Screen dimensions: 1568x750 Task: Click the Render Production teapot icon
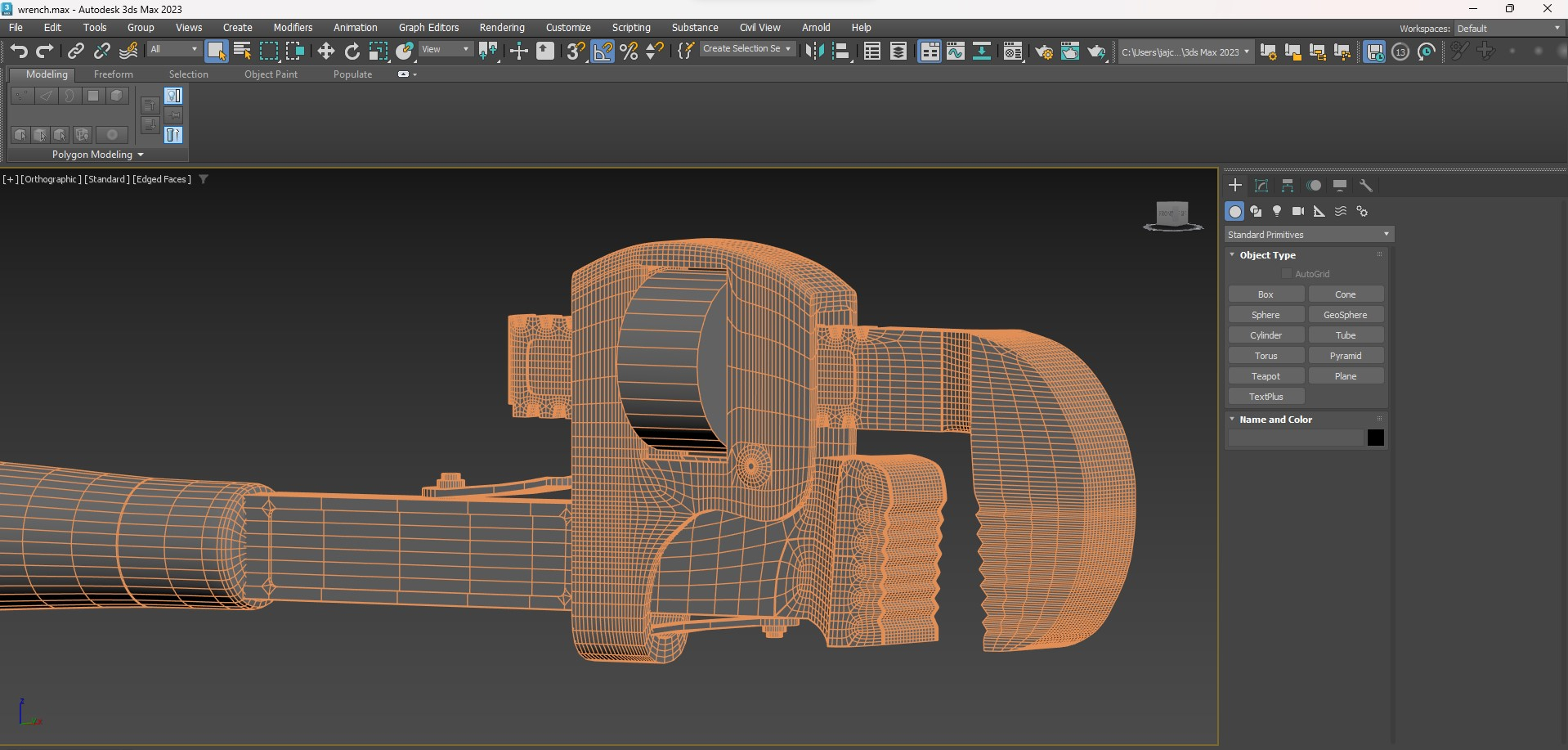tap(1096, 51)
